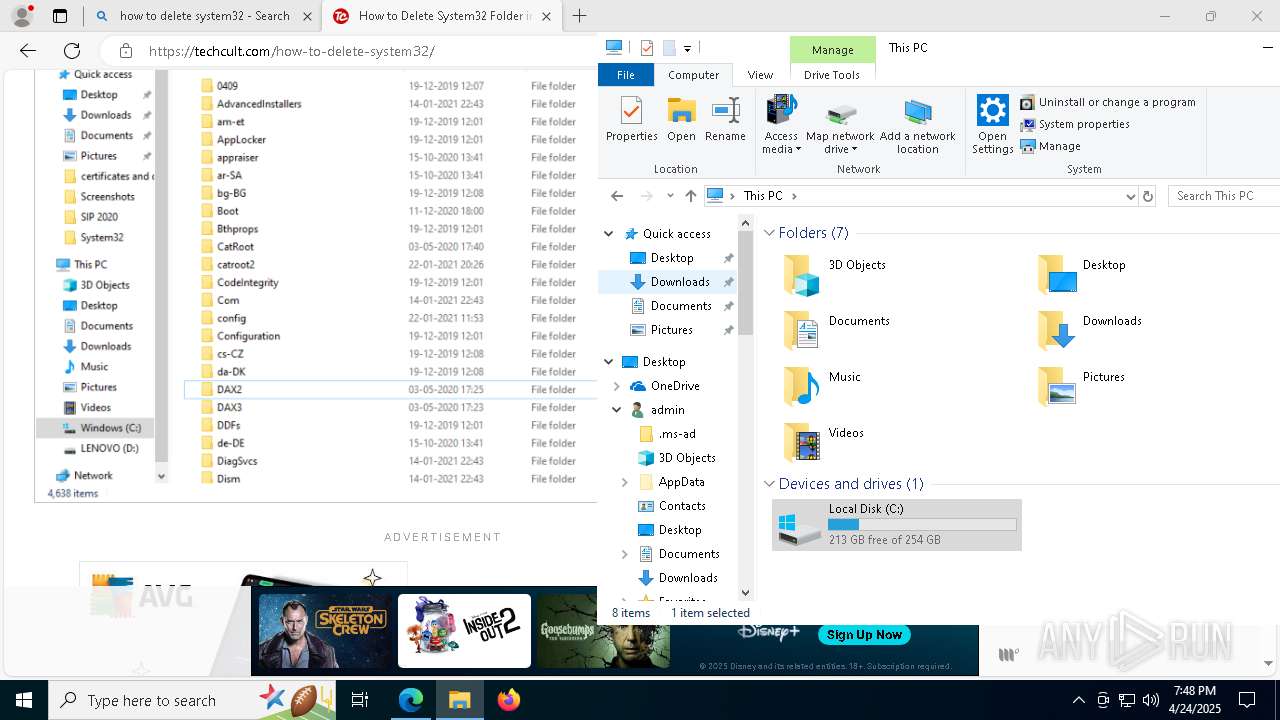Click the Sign Up Now Disney+ button
Image resolution: width=1280 pixels, height=720 pixels.
coord(864,635)
